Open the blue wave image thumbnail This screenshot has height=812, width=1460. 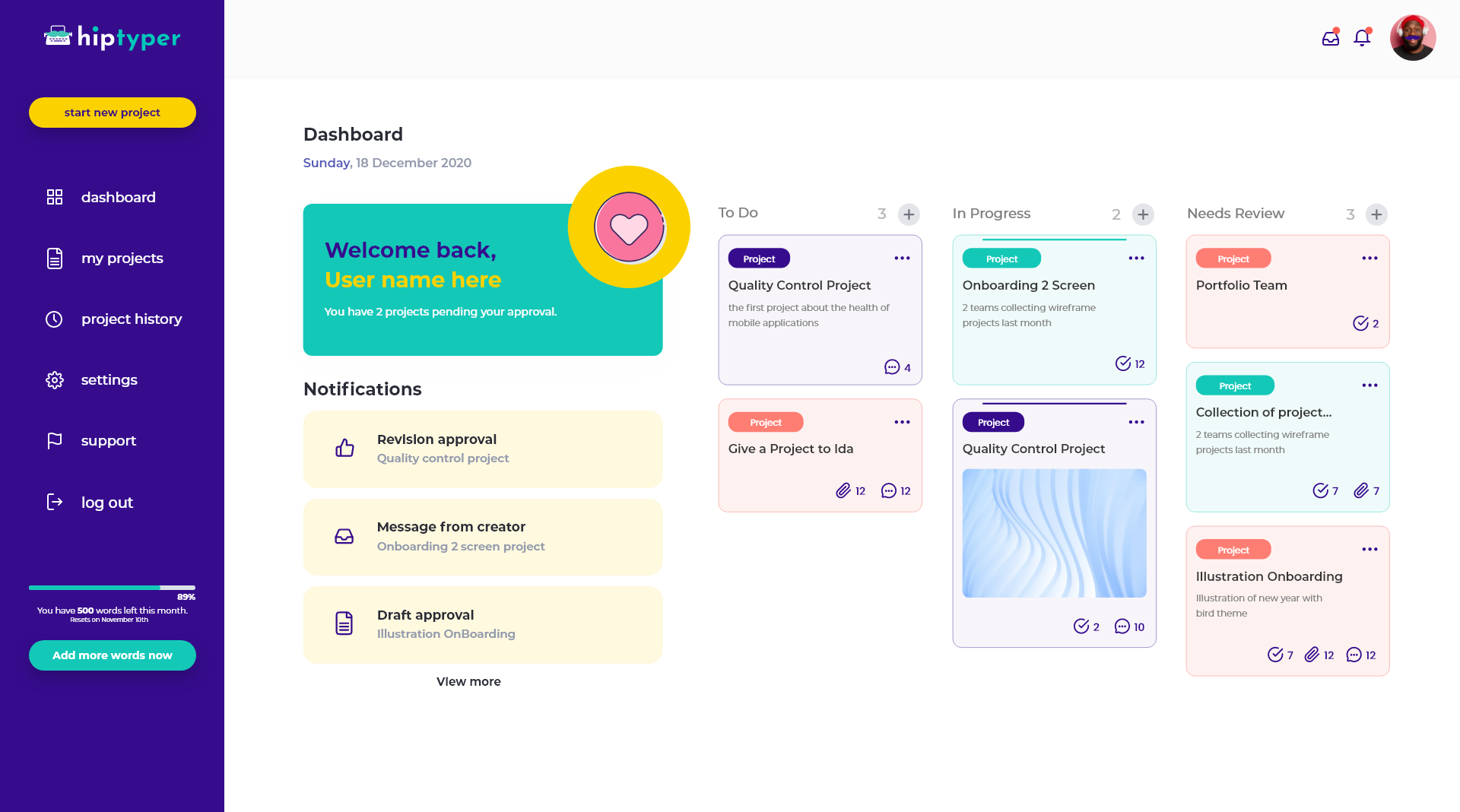tap(1054, 533)
